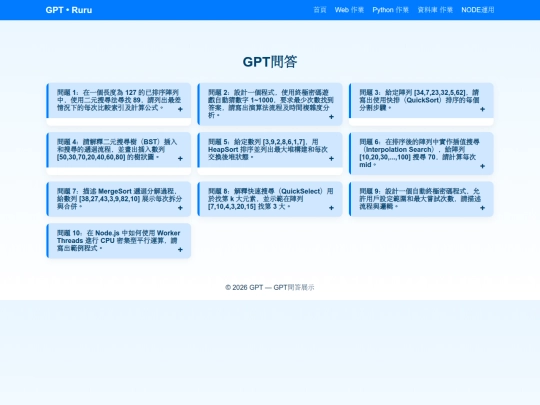Expand question 7 plus icon about MergeSort

pyautogui.click(x=180, y=208)
